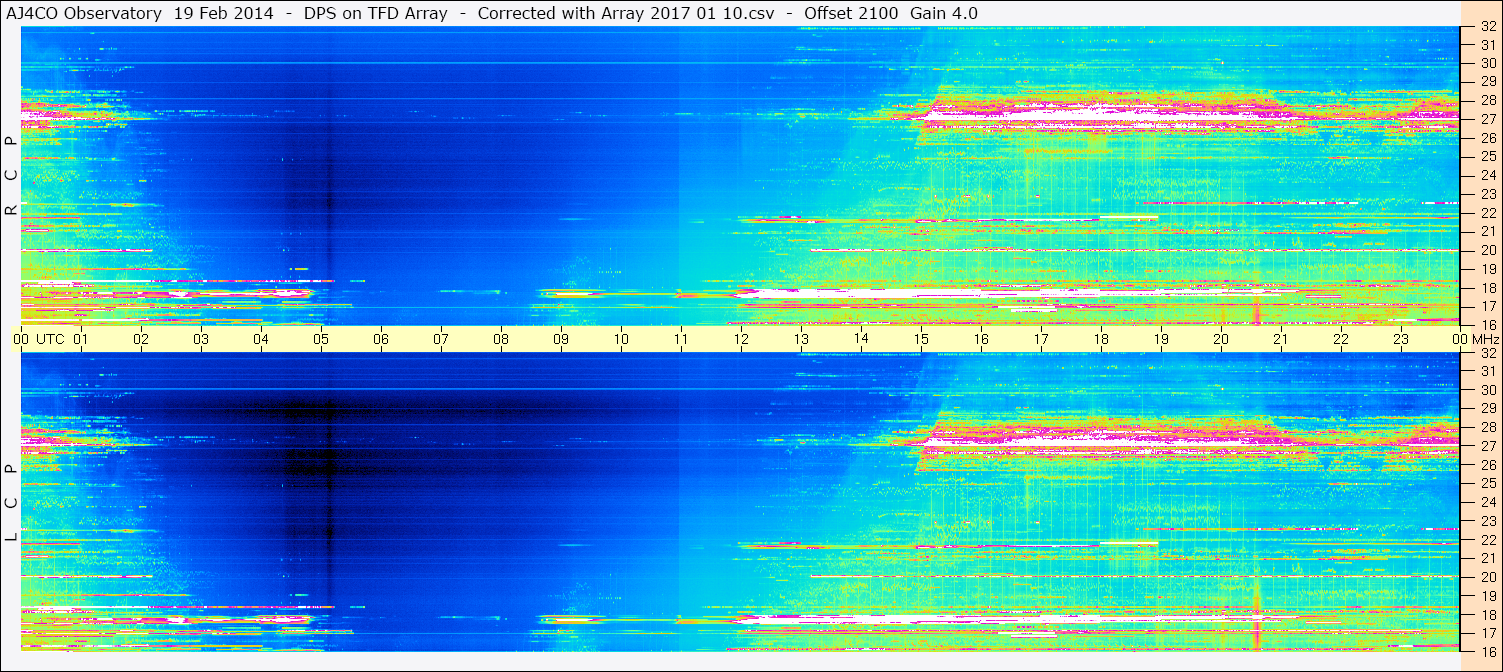Click the 04 hour mark on the time axis
Viewport: 1503px width, 672px height.
(261, 339)
